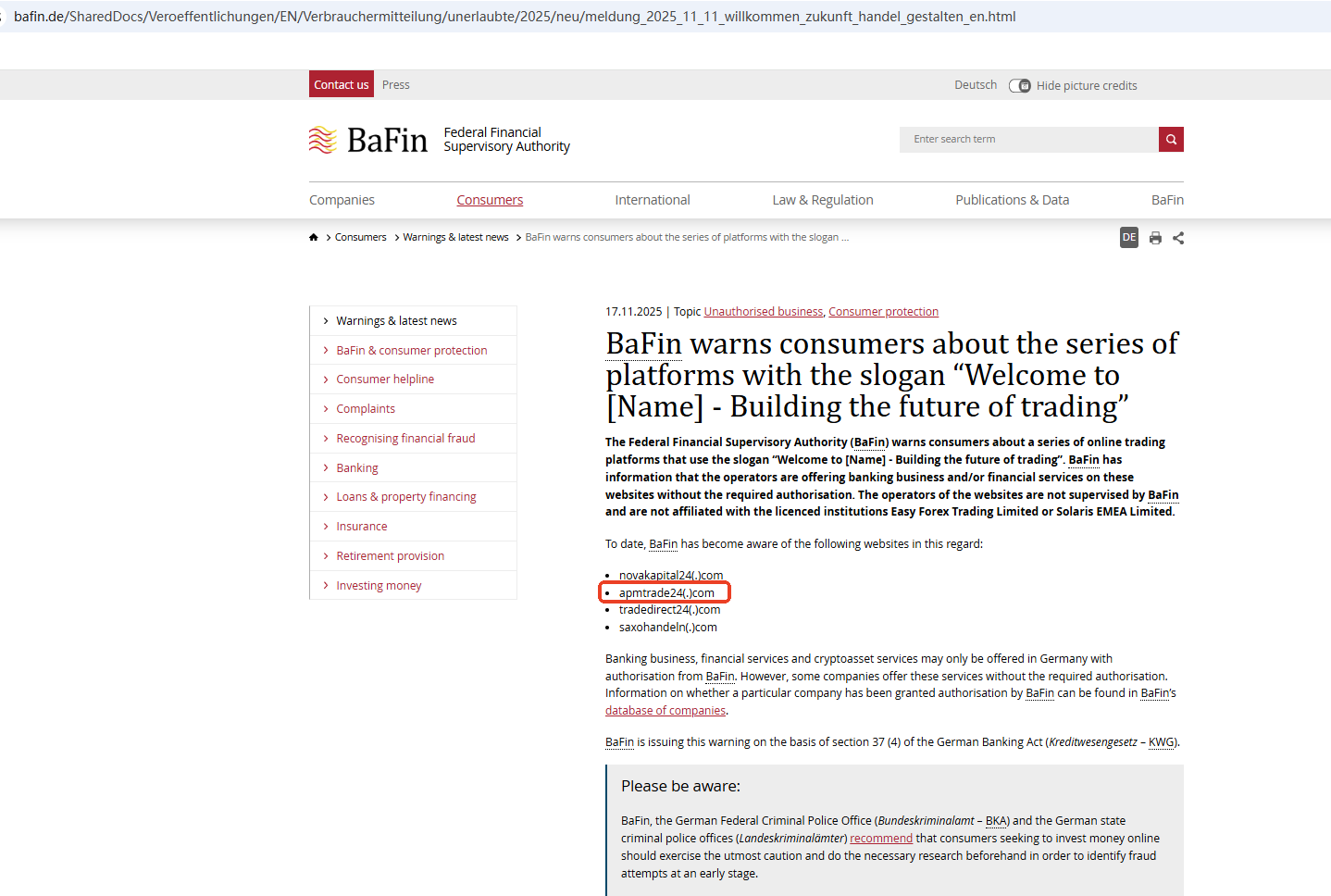
Task: Click the 'BaFin warns consumers' article headline
Action: tap(892, 375)
